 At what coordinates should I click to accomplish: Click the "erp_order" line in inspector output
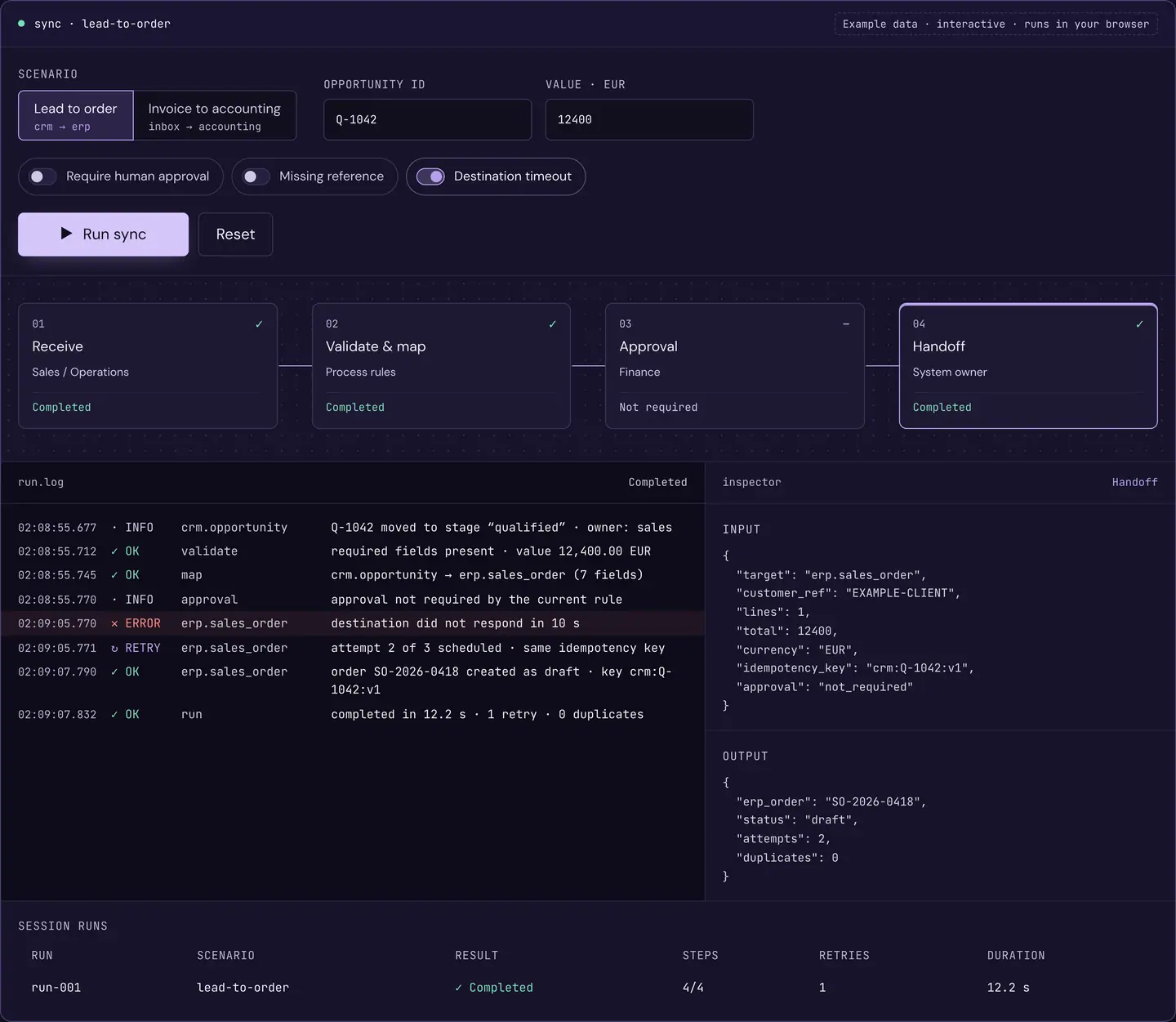pyautogui.click(x=831, y=801)
